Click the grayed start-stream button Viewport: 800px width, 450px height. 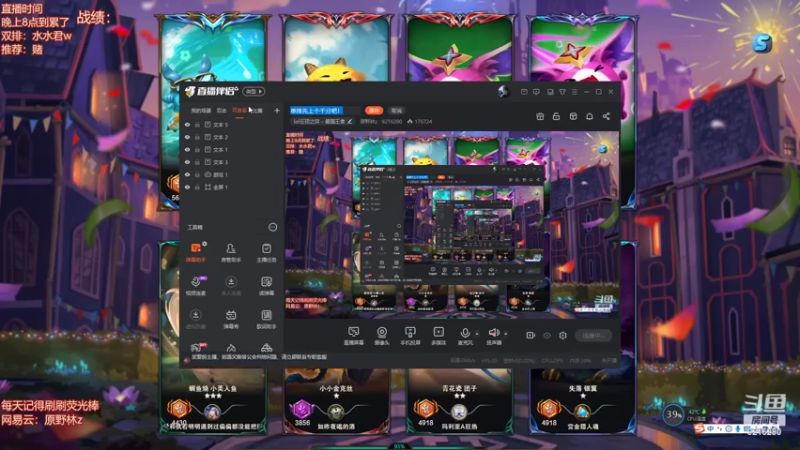tap(593, 336)
